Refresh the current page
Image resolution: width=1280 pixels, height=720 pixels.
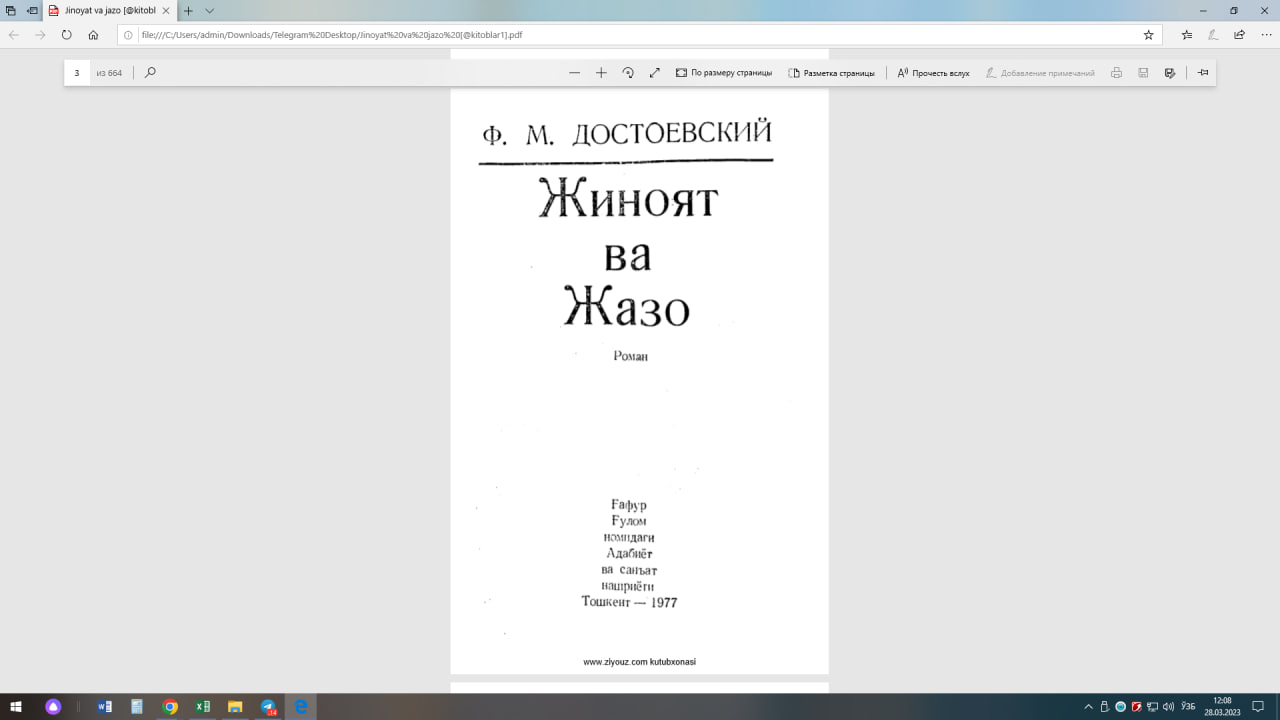coord(67,34)
